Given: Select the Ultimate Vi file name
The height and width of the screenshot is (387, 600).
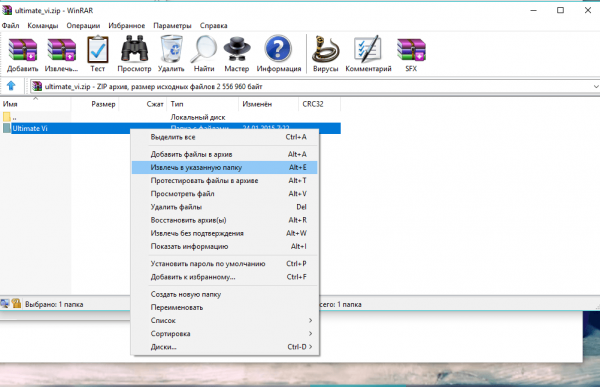Looking at the screenshot, I should 30,128.
